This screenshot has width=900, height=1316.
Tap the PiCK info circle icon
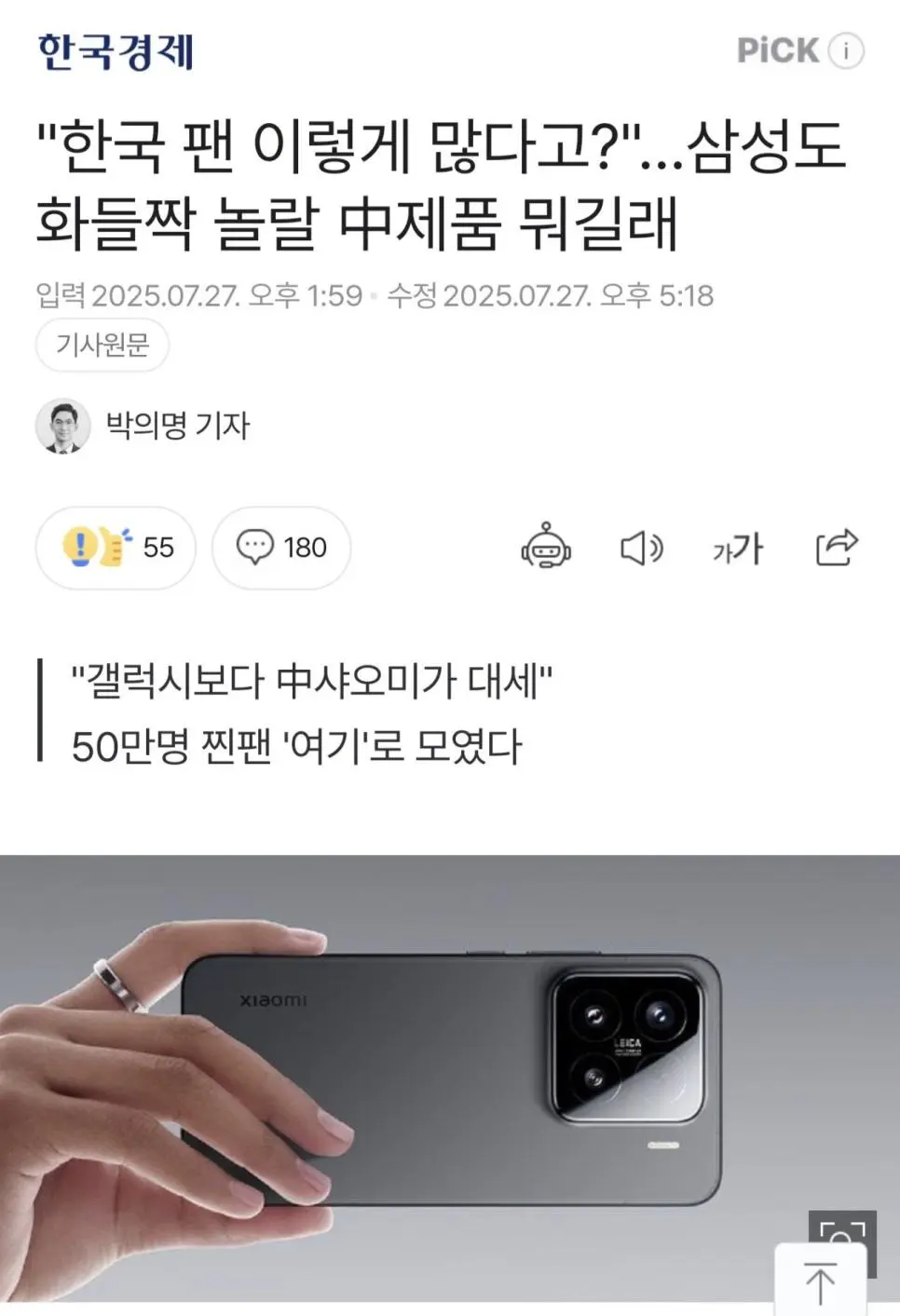(846, 50)
